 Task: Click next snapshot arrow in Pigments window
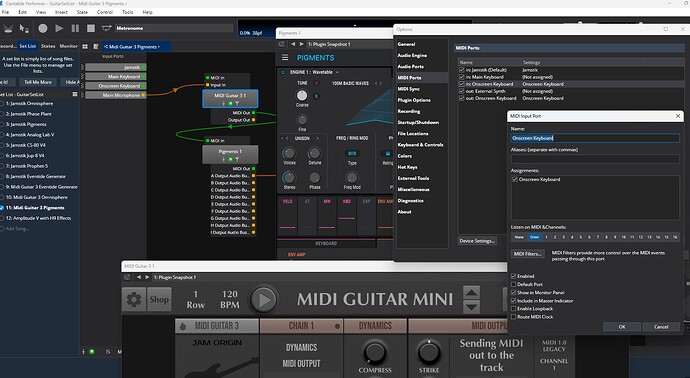301,44
